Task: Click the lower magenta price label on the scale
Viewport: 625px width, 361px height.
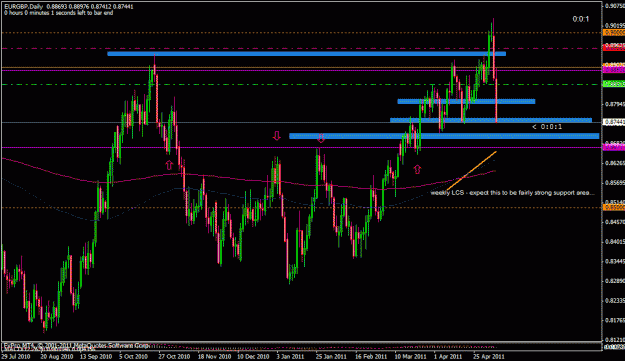Action: tap(613, 147)
